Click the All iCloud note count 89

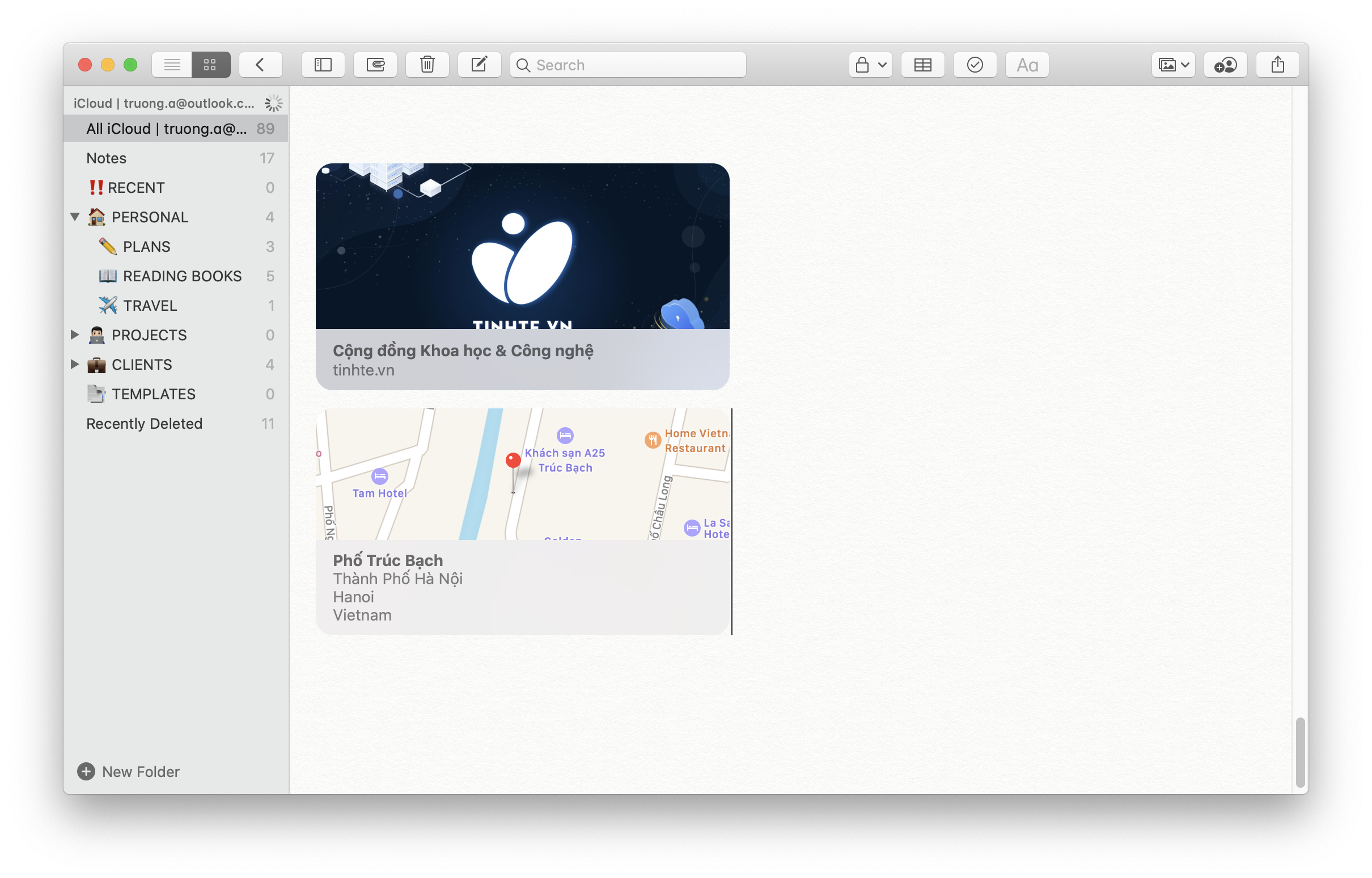(265, 129)
